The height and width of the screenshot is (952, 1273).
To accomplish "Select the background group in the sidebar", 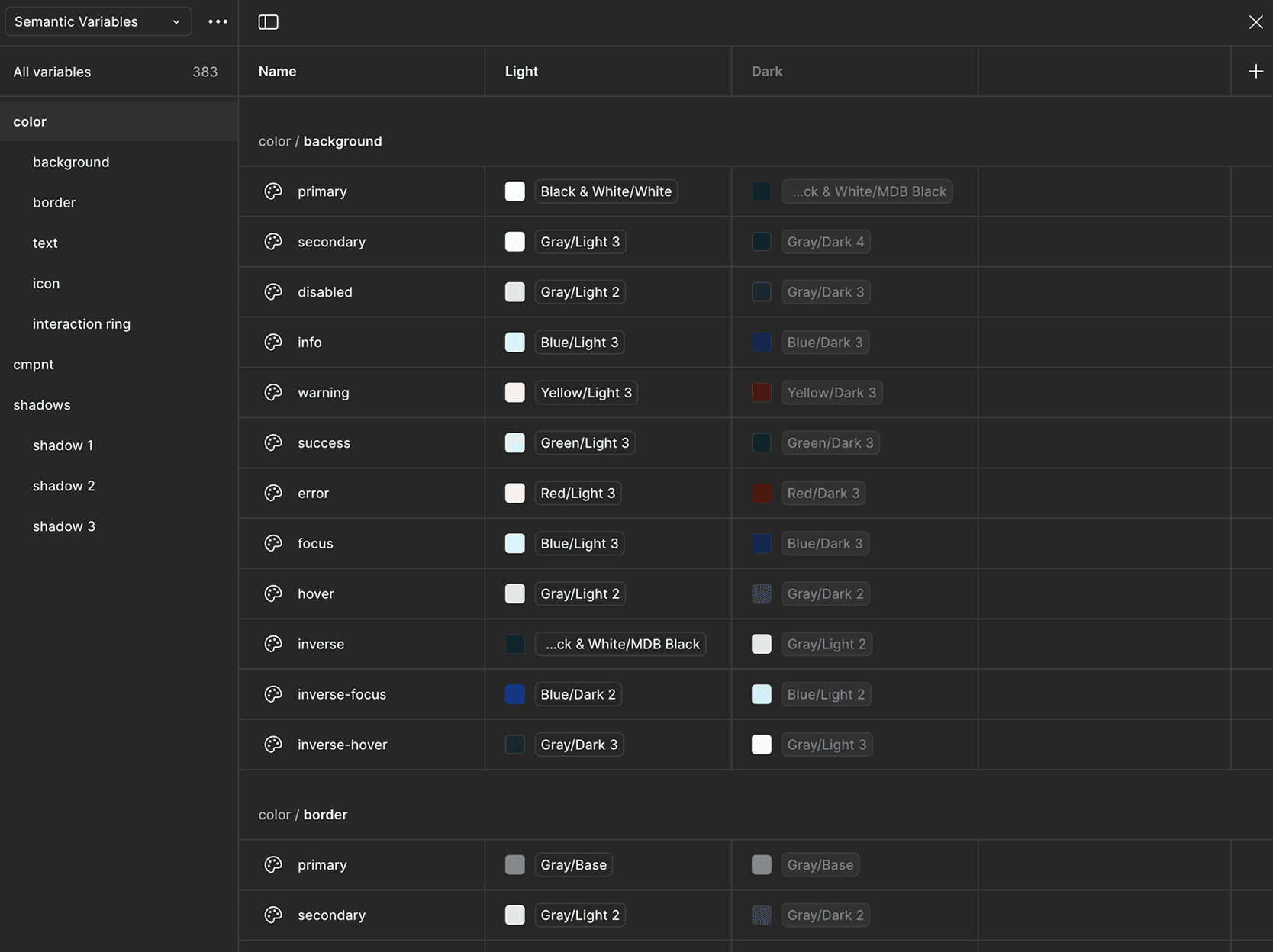I will tap(71, 162).
